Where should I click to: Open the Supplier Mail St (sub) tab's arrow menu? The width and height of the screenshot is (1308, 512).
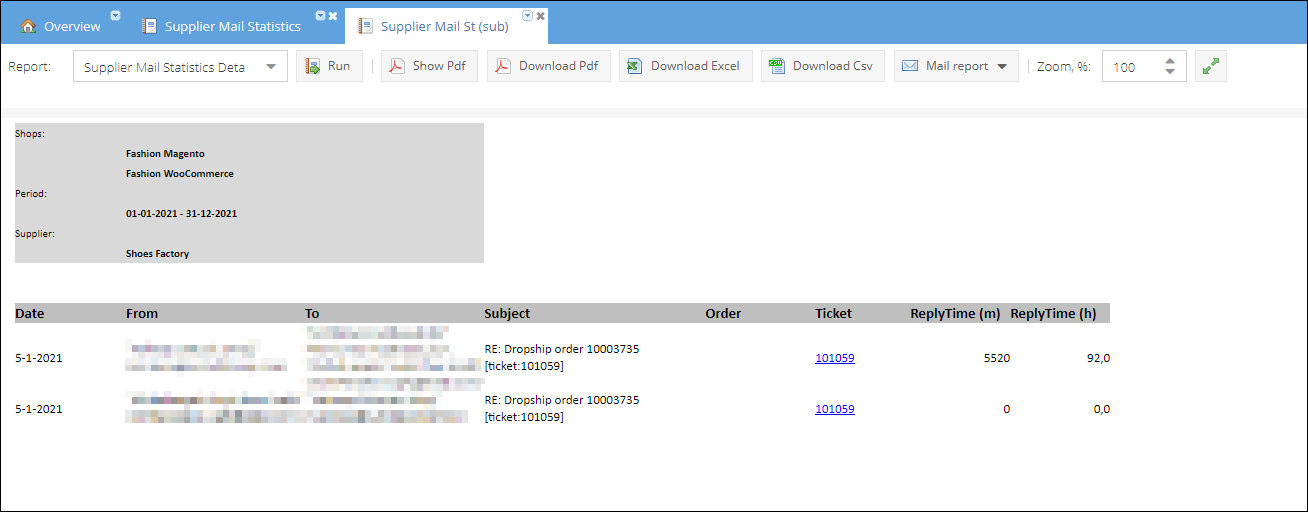coord(527,16)
